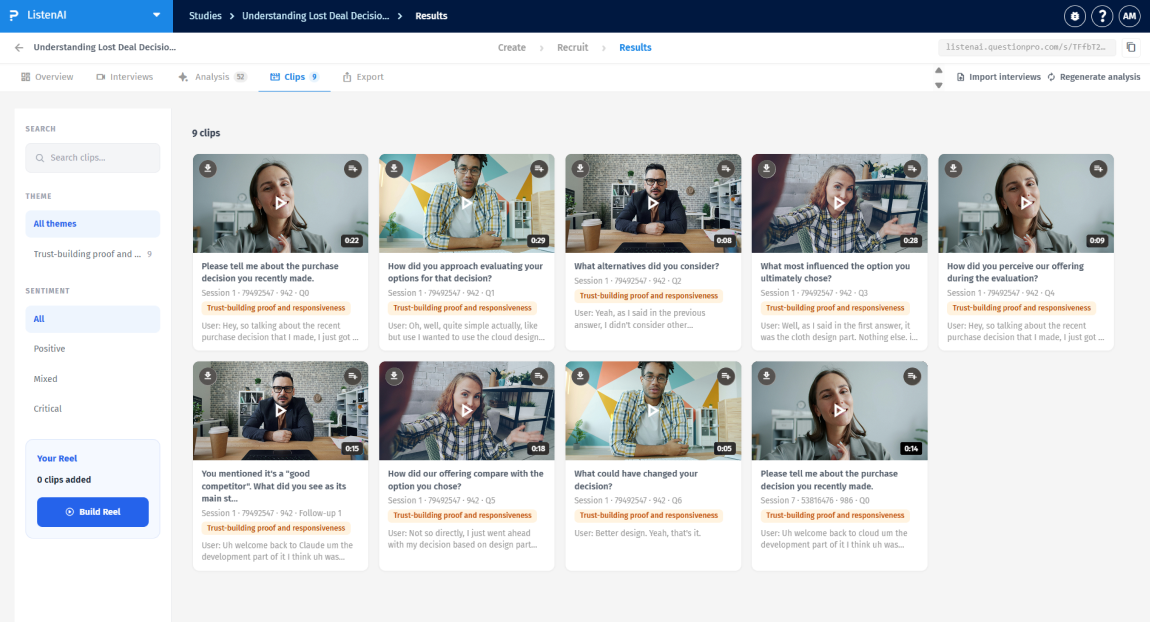Go to Studies in the breadcrumb
The width and height of the screenshot is (1150, 622).
(205, 15)
